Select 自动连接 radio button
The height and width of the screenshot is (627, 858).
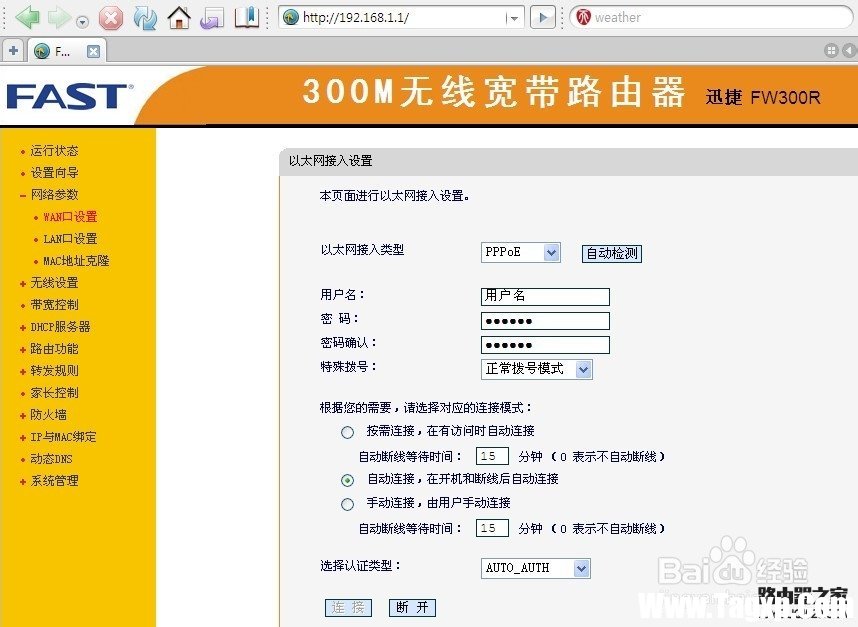[x=347, y=480]
